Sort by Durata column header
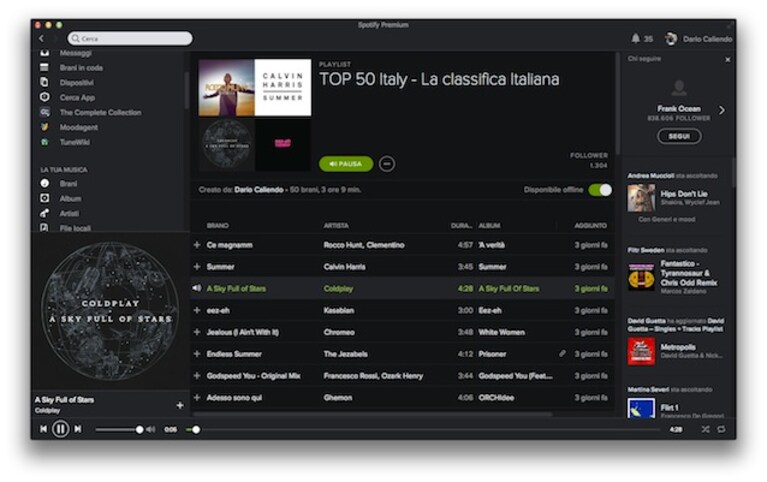Image resolution: width=767 pixels, height=482 pixels. coord(461,226)
